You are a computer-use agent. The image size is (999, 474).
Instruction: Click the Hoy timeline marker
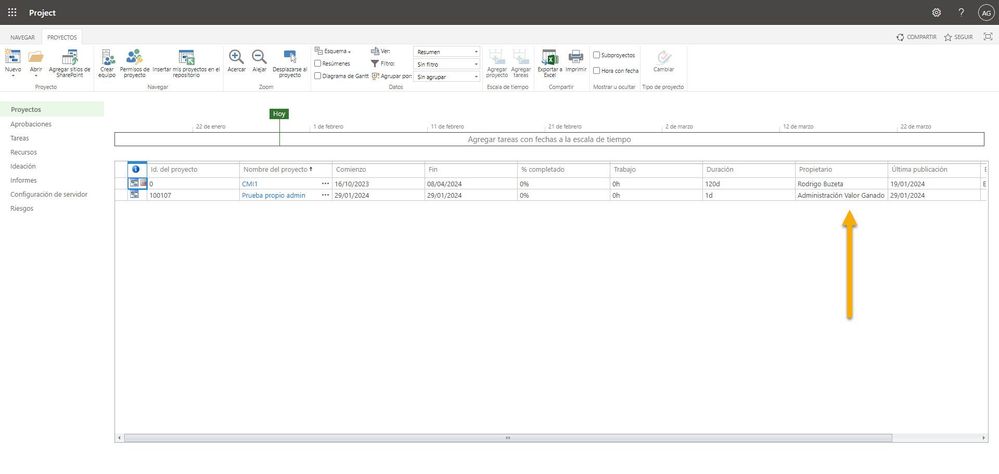[279, 113]
